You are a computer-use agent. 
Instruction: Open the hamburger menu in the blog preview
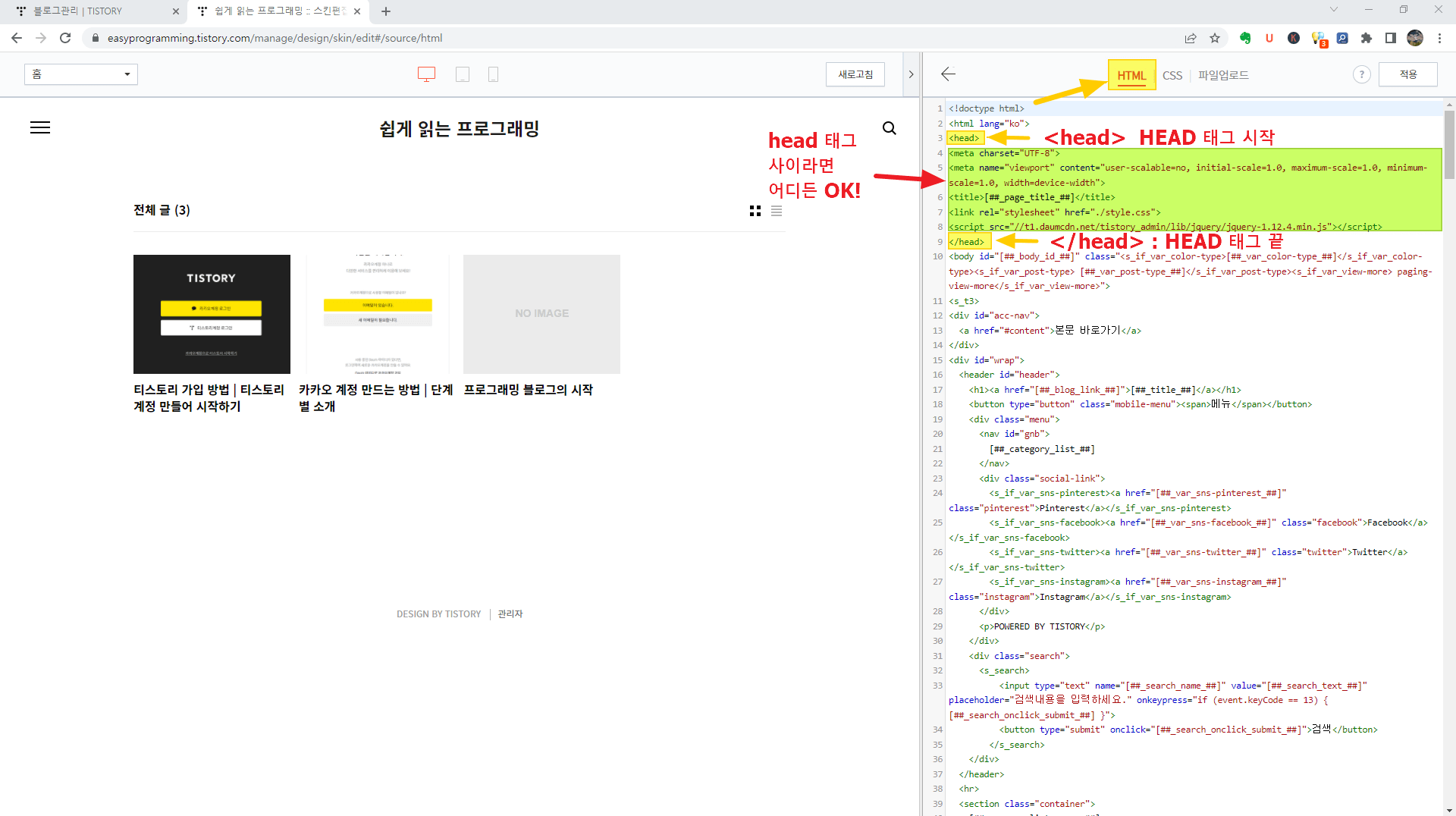click(x=39, y=127)
